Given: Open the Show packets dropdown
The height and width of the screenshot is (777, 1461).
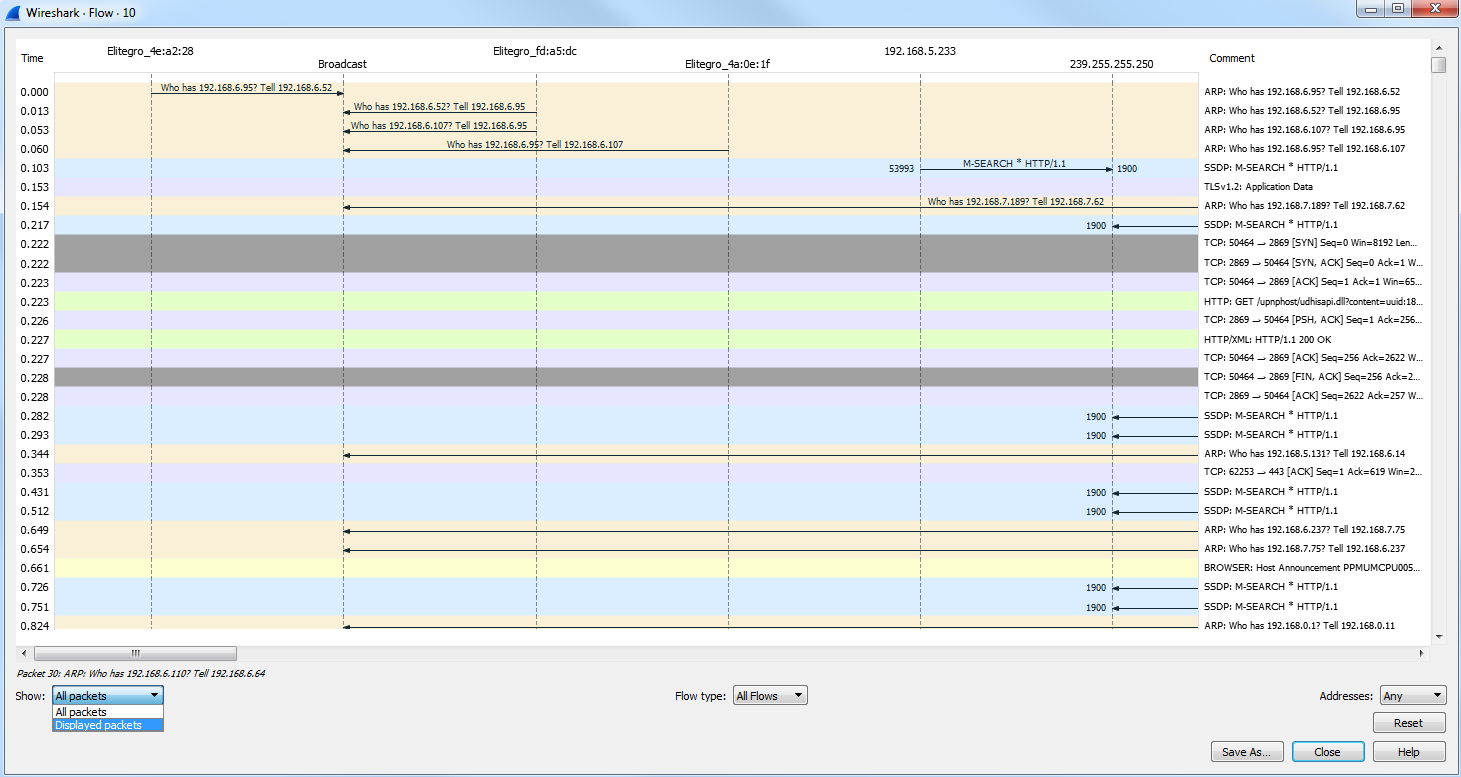Looking at the screenshot, I should point(107,695).
